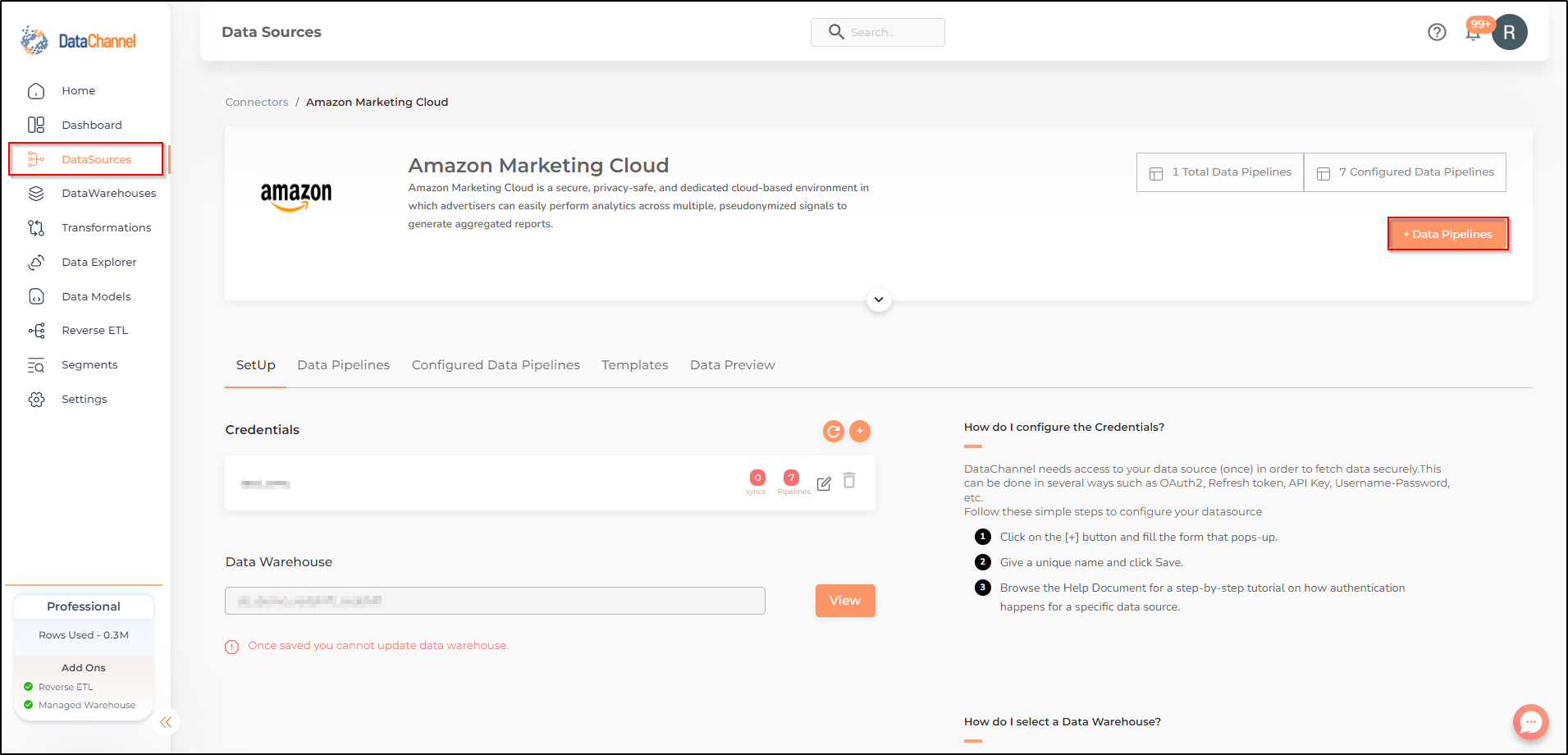The image size is (1568, 755).
Task: Add a new credential with plus icon
Action: click(x=860, y=431)
